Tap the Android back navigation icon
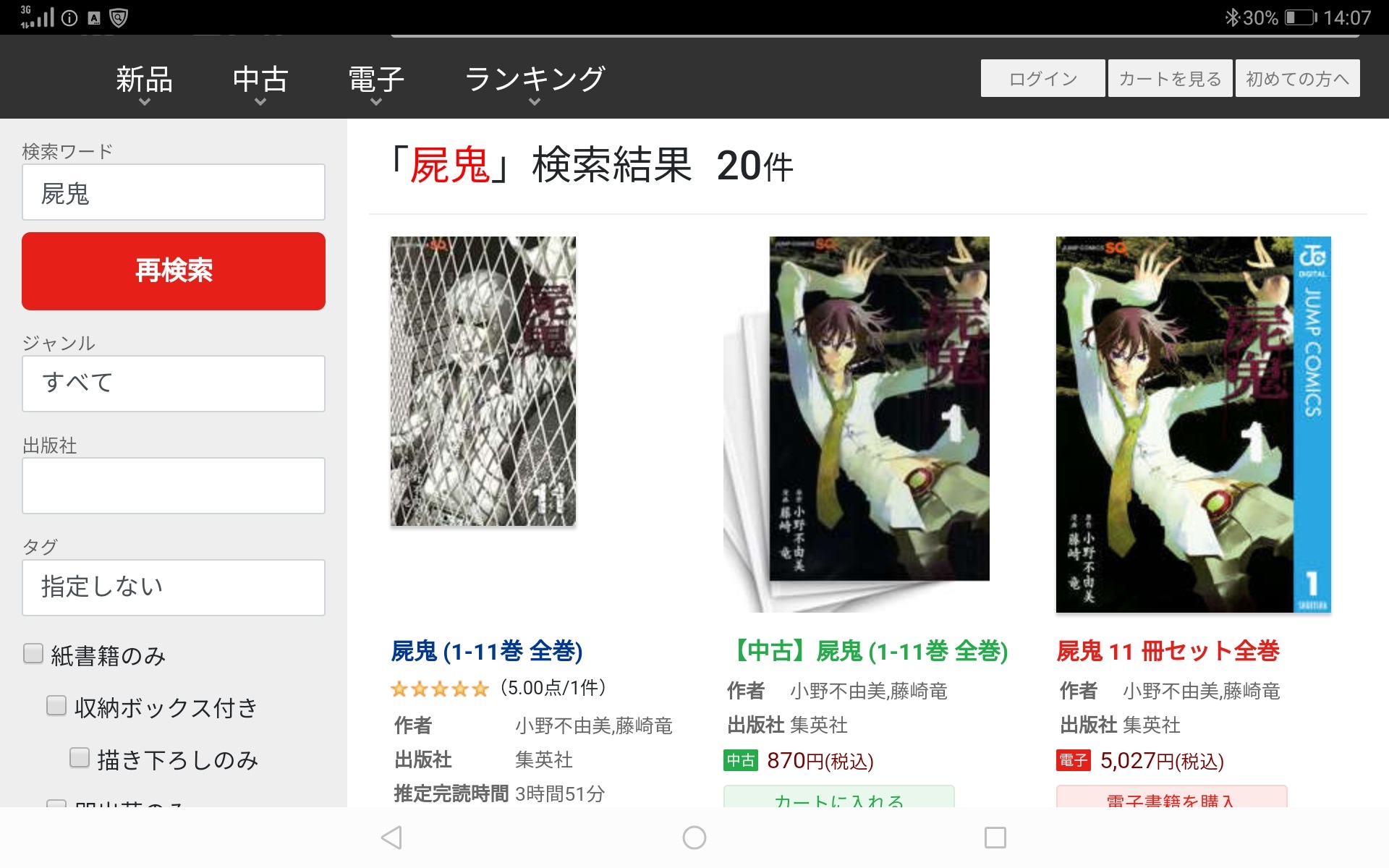Image resolution: width=1389 pixels, height=868 pixels. coord(391,838)
